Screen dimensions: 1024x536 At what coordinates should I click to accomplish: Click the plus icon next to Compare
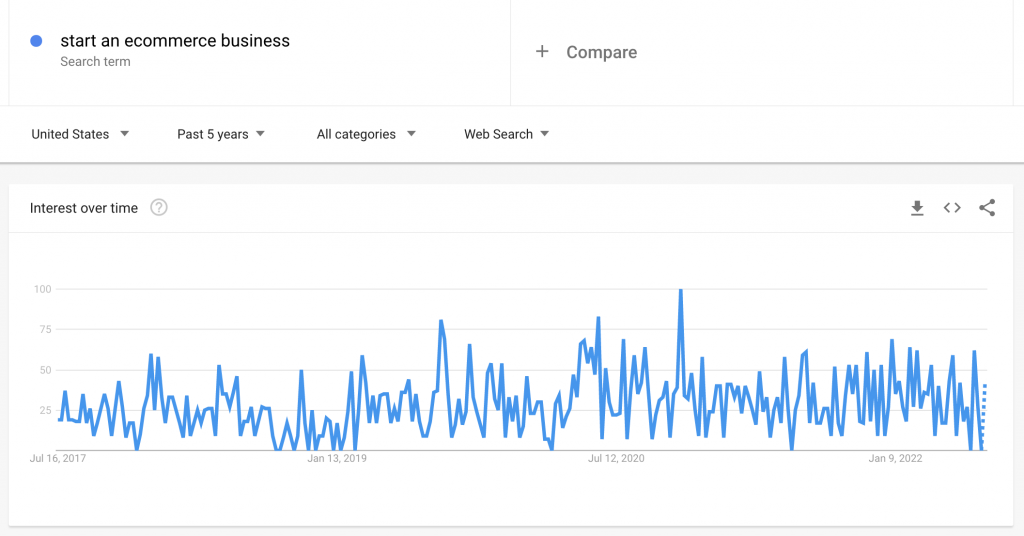click(542, 52)
